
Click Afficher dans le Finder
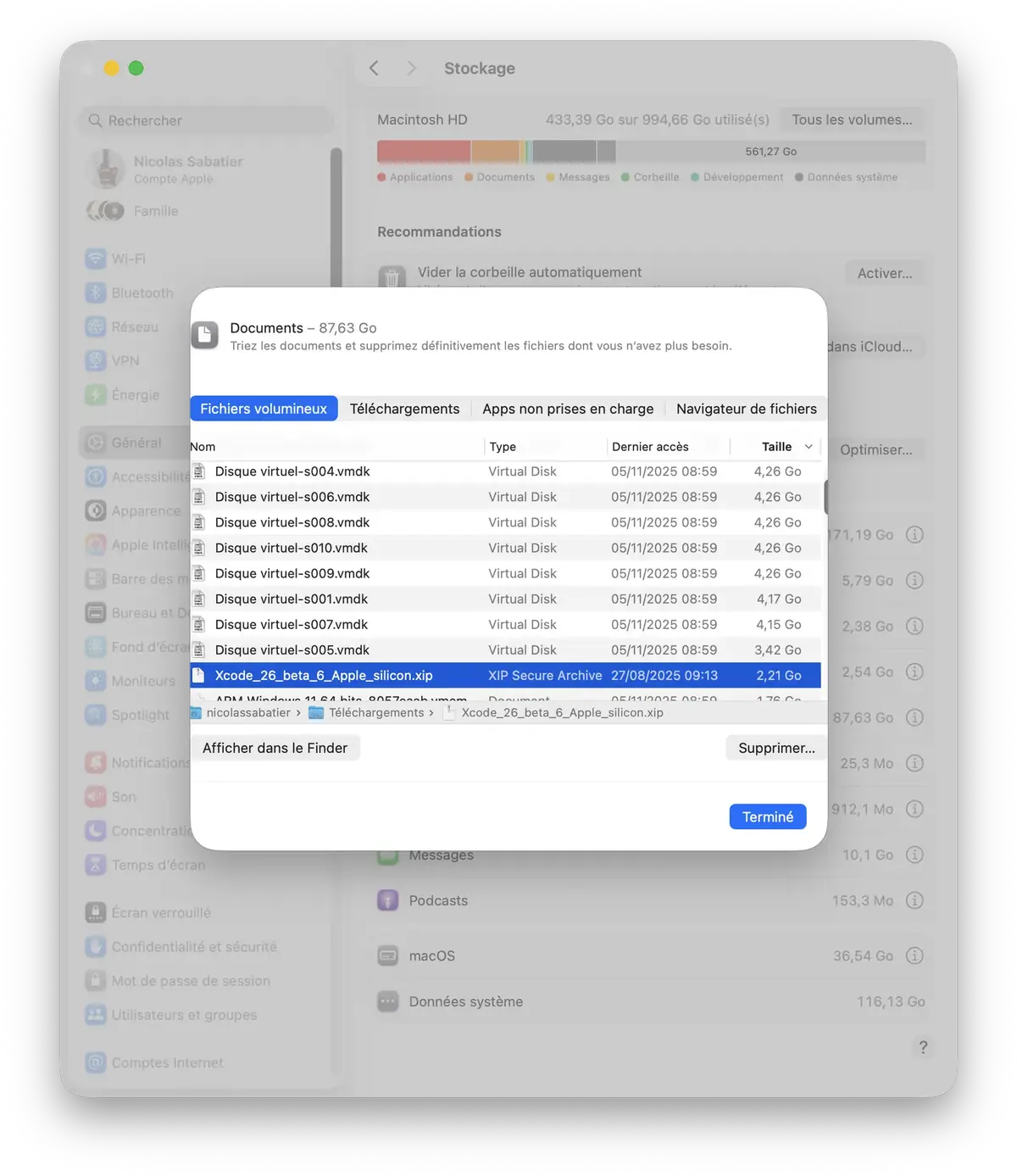(x=275, y=747)
